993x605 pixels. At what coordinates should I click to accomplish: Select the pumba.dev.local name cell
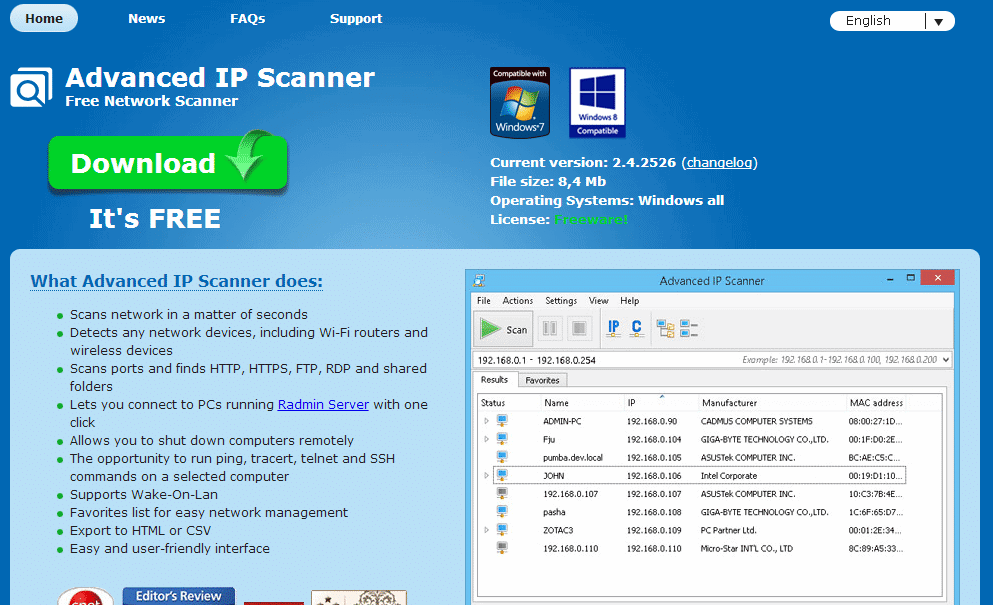coord(572,457)
